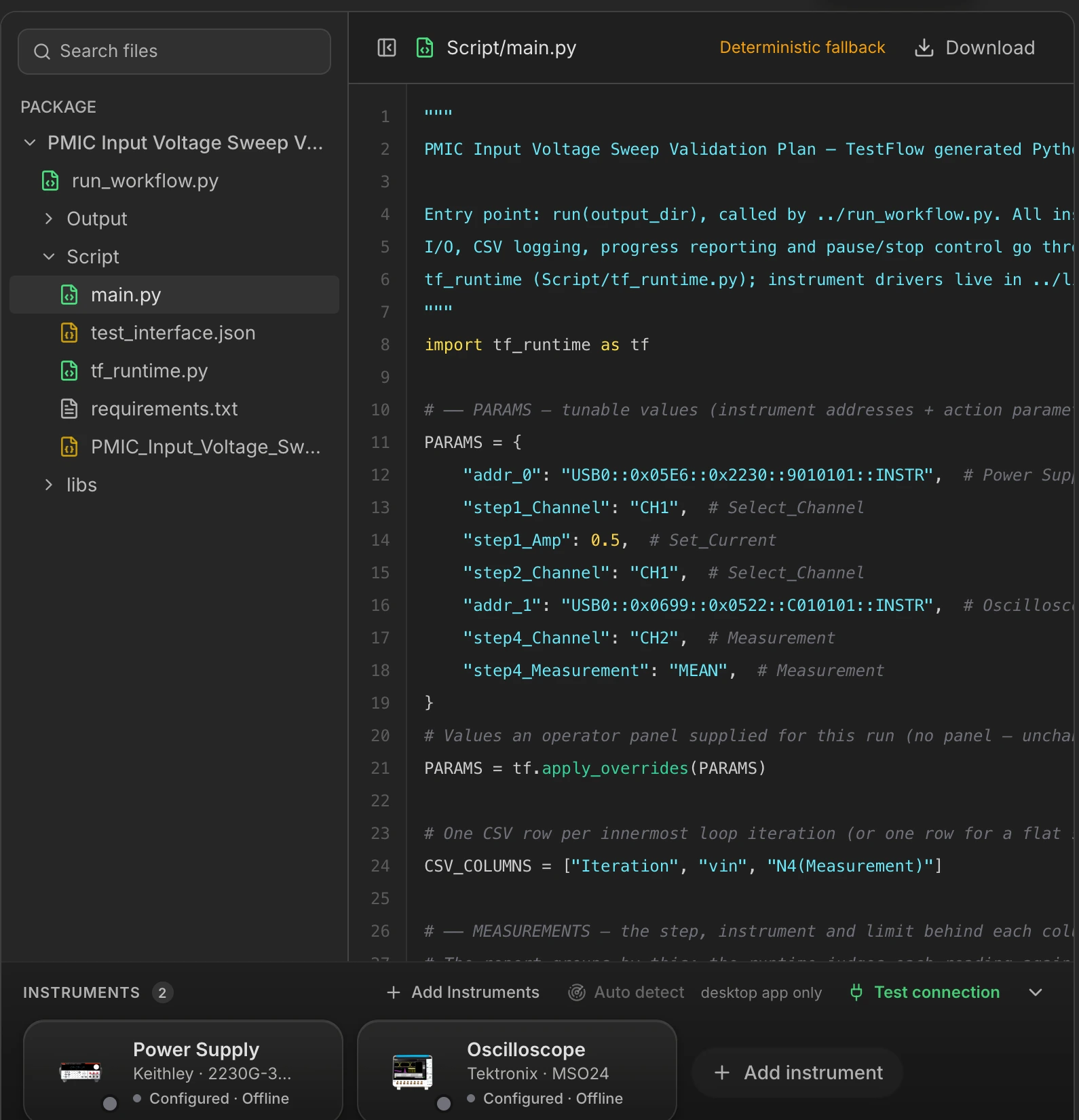Click the Deterministic fallback label
1079x1120 pixels.
tap(802, 48)
